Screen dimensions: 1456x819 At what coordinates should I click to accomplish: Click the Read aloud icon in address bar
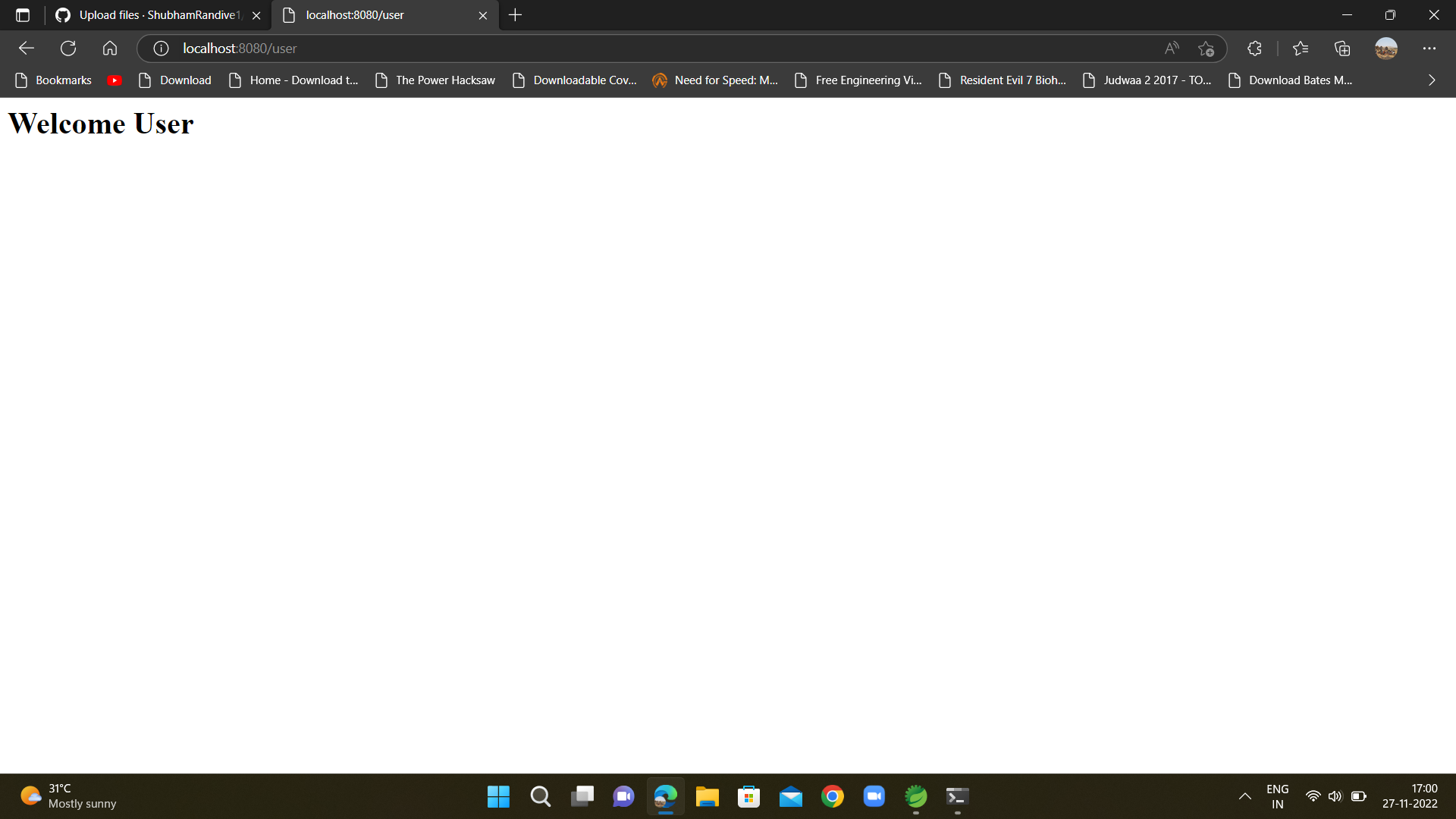pyautogui.click(x=1171, y=48)
